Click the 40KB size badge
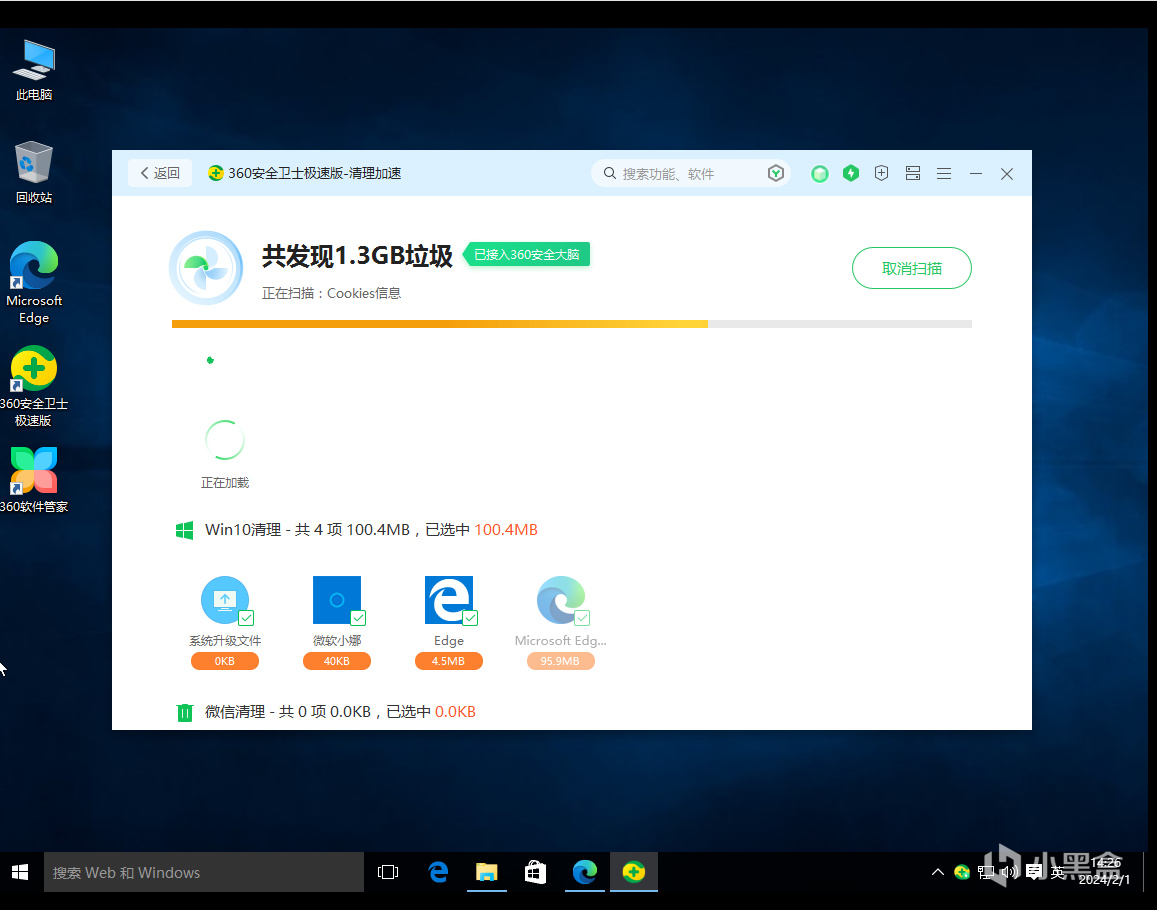1157x910 pixels. point(336,661)
